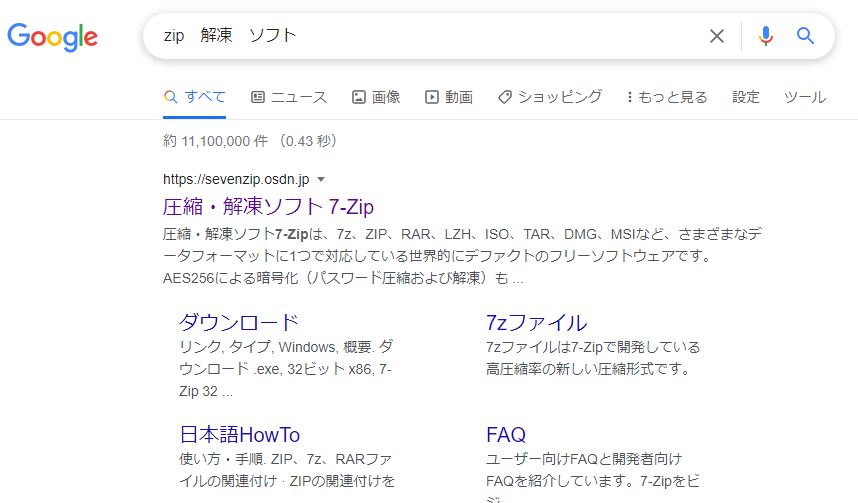Select the すべて tab

pos(194,97)
